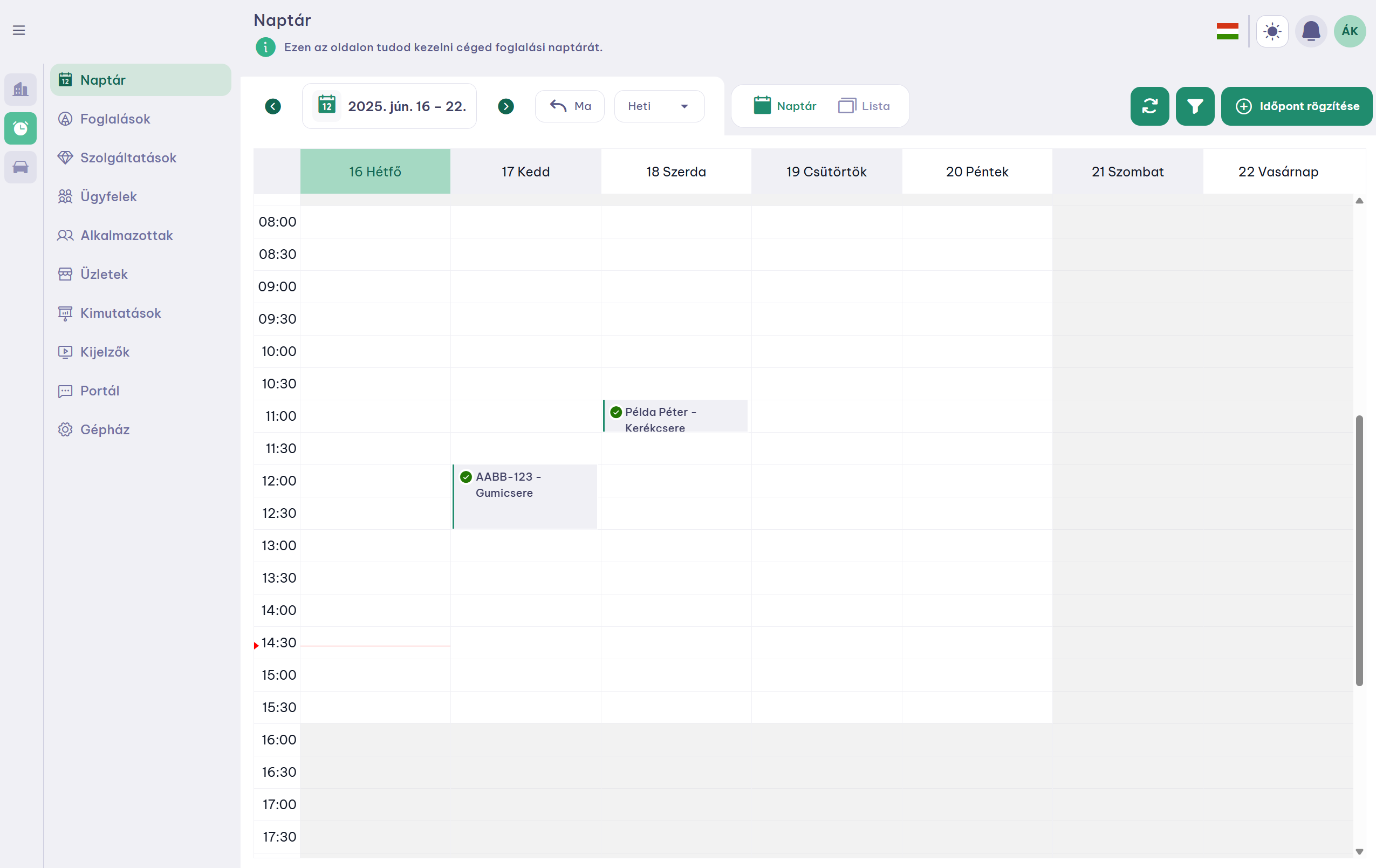Select the Szolgáltatások sidebar icon
This screenshot has height=868, width=1376.
click(x=65, y=157)
